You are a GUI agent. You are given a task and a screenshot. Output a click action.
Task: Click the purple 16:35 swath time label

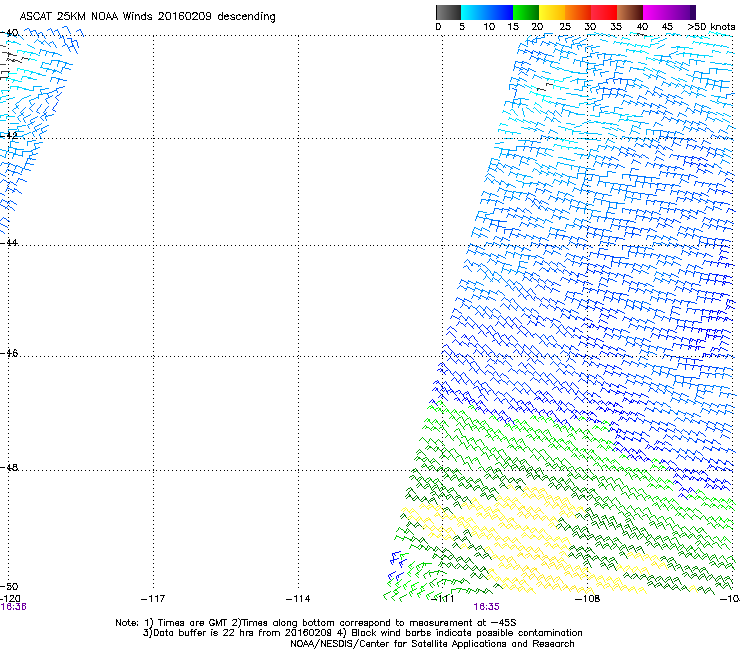click(487, 607)
